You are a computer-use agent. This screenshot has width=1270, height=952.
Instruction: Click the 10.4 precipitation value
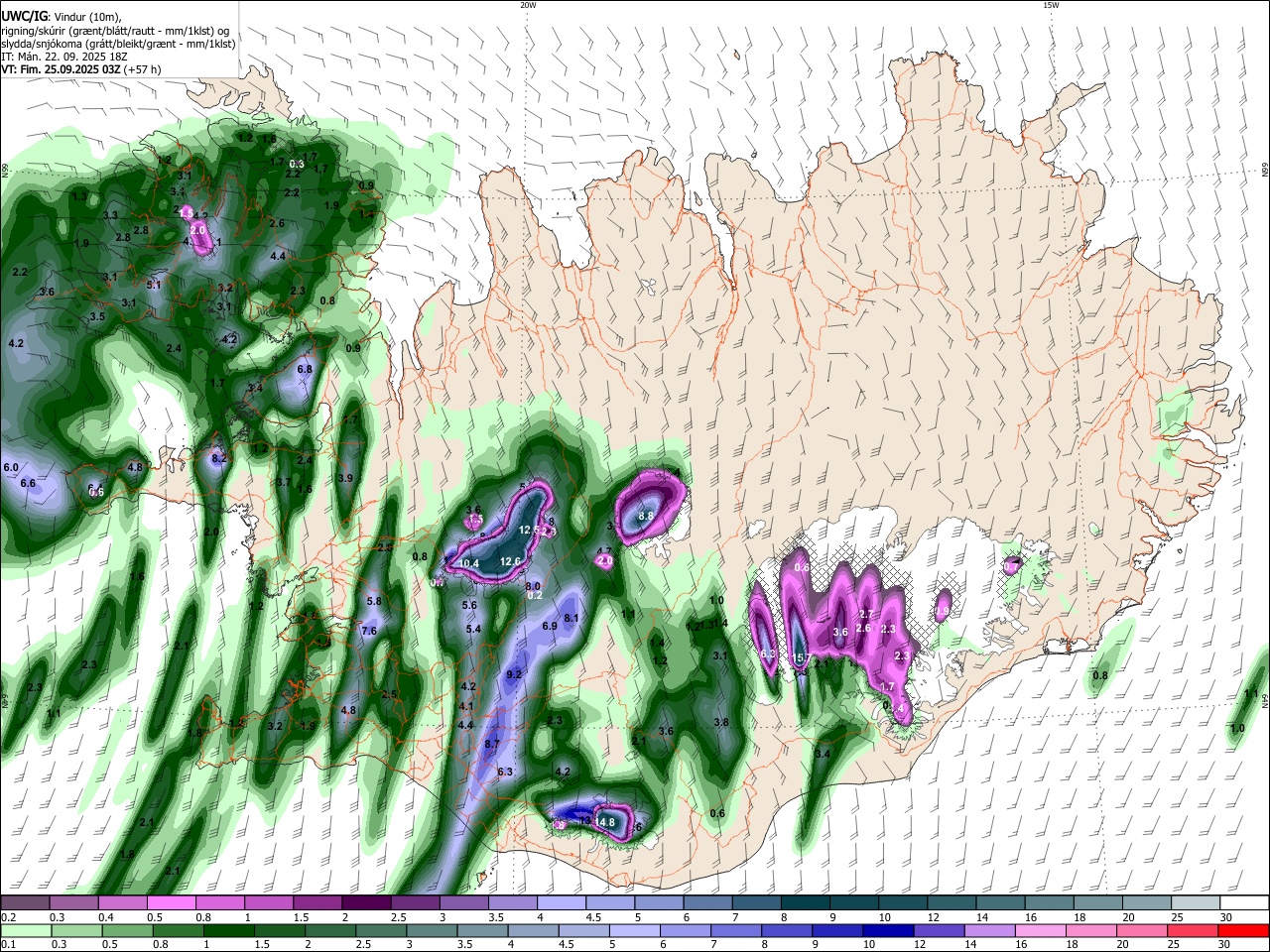click(469, 564)
